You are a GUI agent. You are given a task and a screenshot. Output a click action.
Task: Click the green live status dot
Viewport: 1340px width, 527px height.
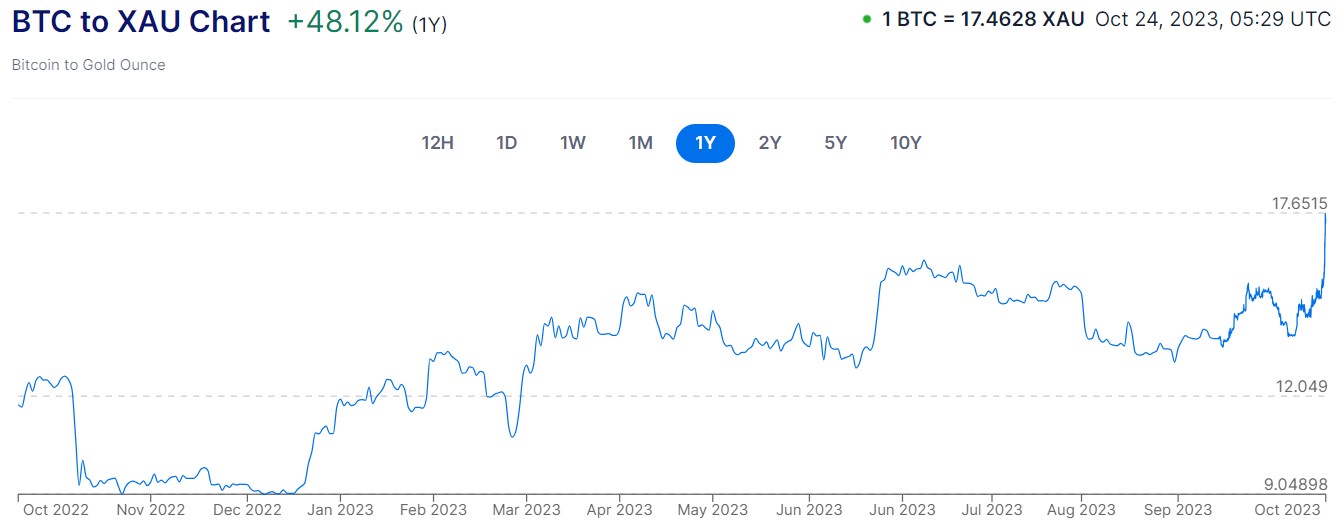click(866, 19)
